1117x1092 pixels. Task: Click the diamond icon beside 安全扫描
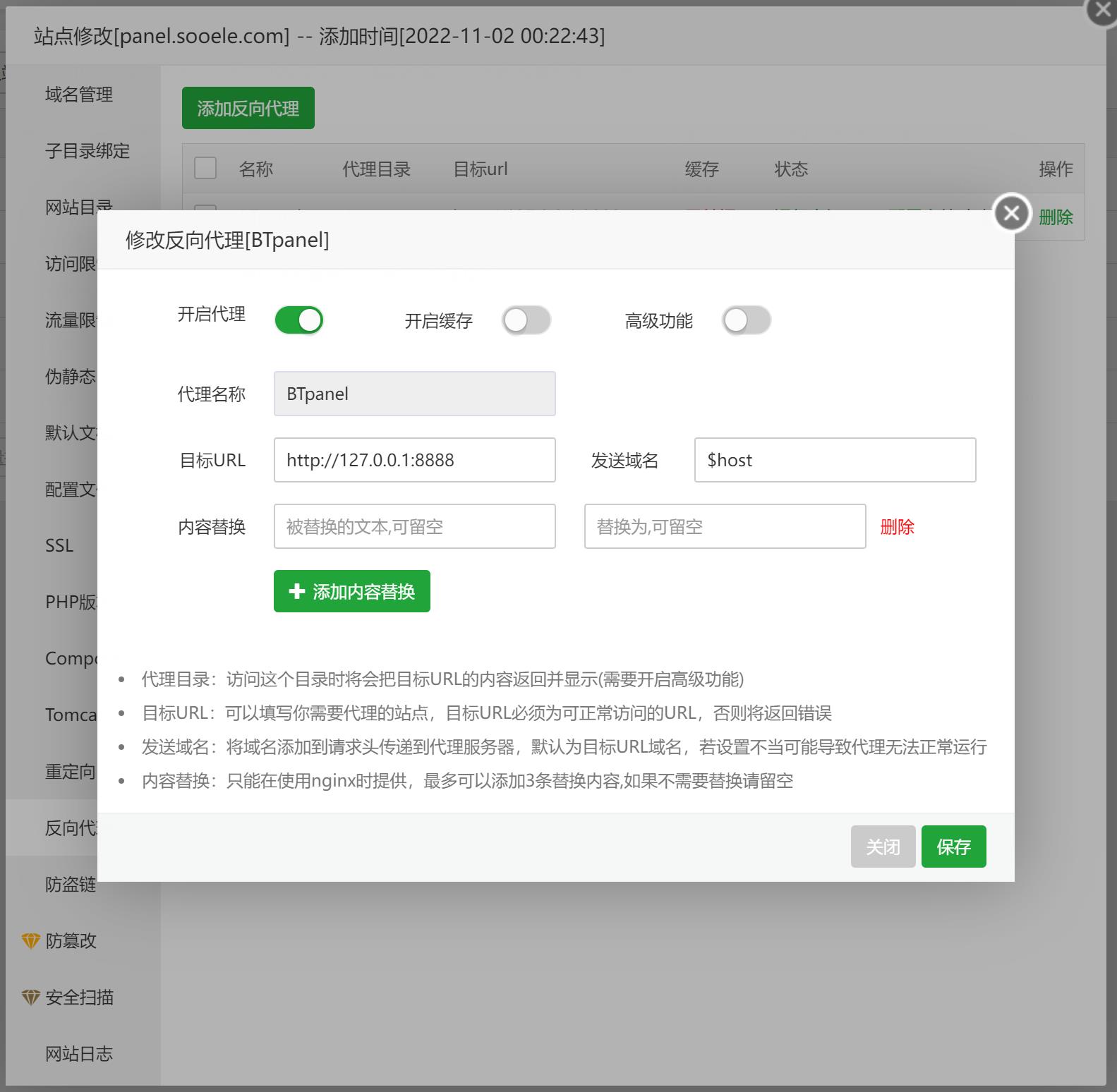pyautogui.click(x=30, y=997)
